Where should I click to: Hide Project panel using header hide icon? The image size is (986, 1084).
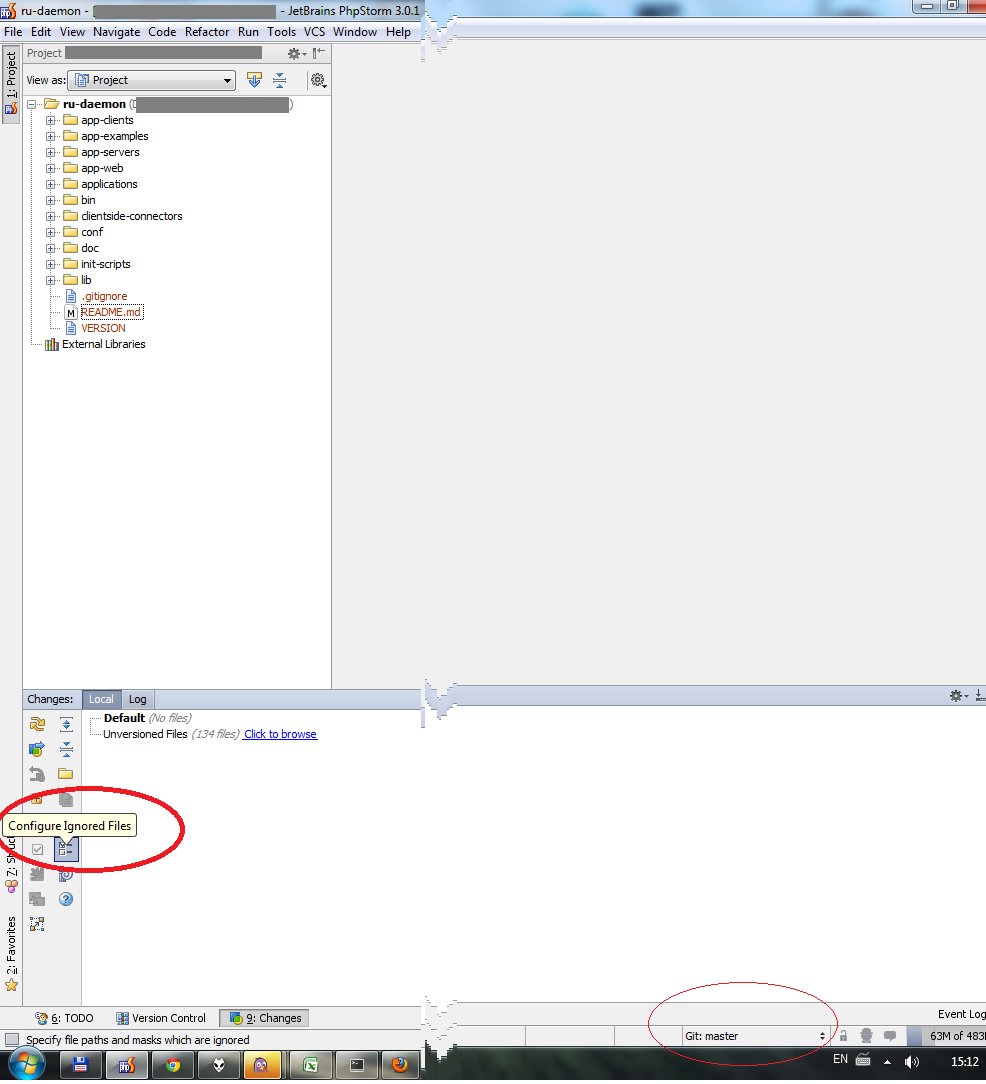[x=319, y=53]
